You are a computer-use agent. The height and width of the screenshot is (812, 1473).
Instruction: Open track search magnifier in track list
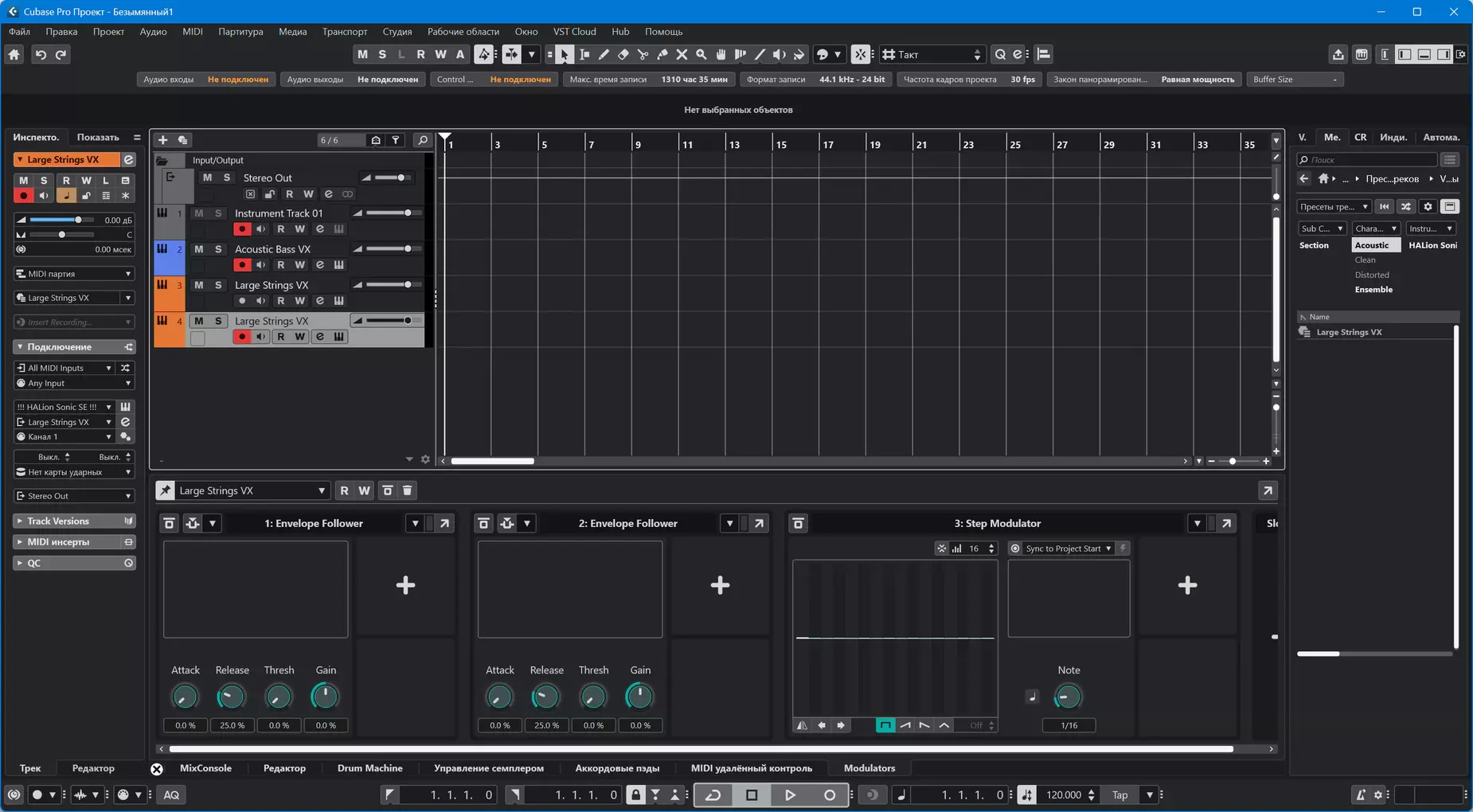coord(423,139)
